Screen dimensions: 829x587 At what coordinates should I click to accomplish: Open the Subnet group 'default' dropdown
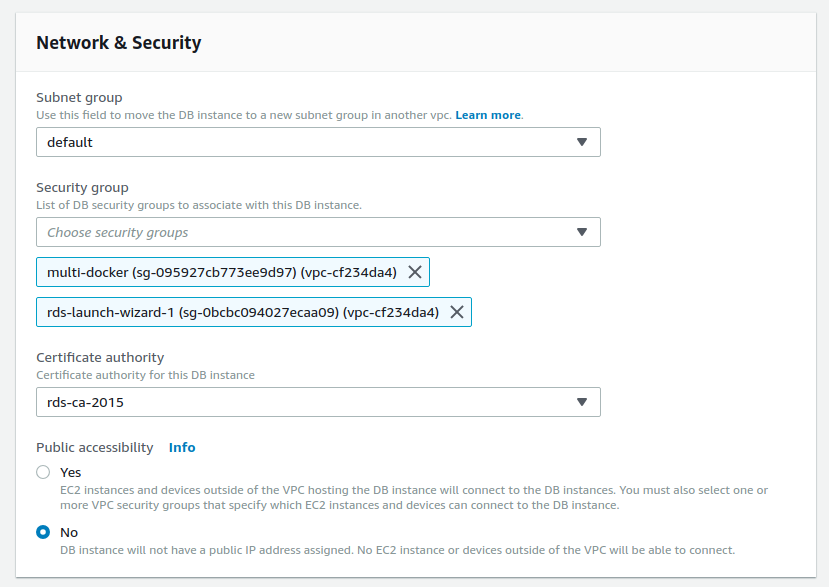[318, 142]
